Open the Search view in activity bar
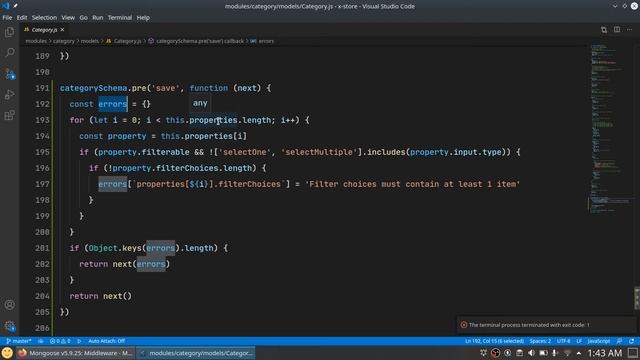The image size is (640, 360). (9, 52)
